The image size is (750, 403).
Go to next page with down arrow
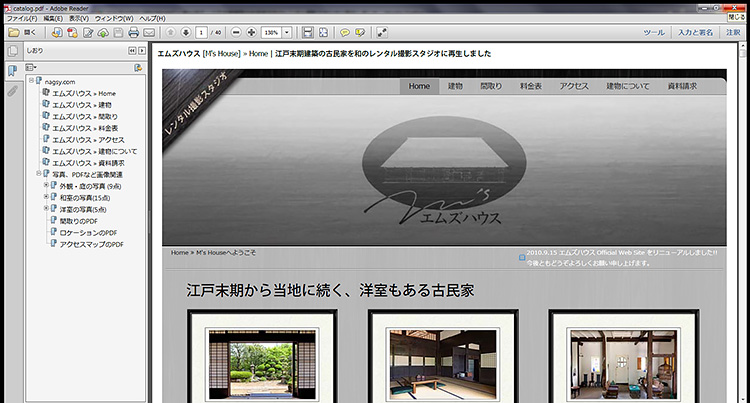[186, 33]
